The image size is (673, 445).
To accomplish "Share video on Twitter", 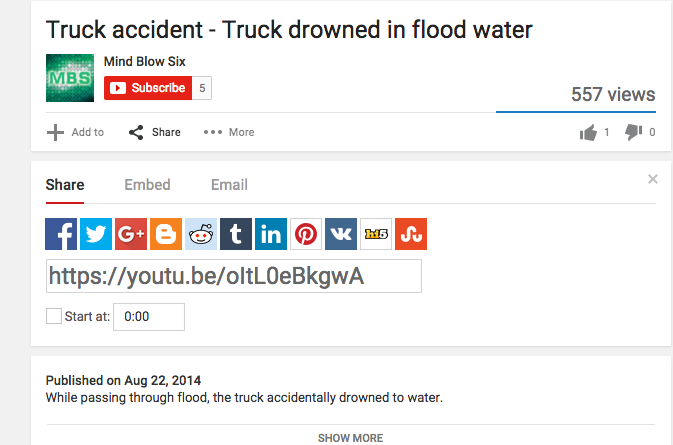I will pos(96,234).
